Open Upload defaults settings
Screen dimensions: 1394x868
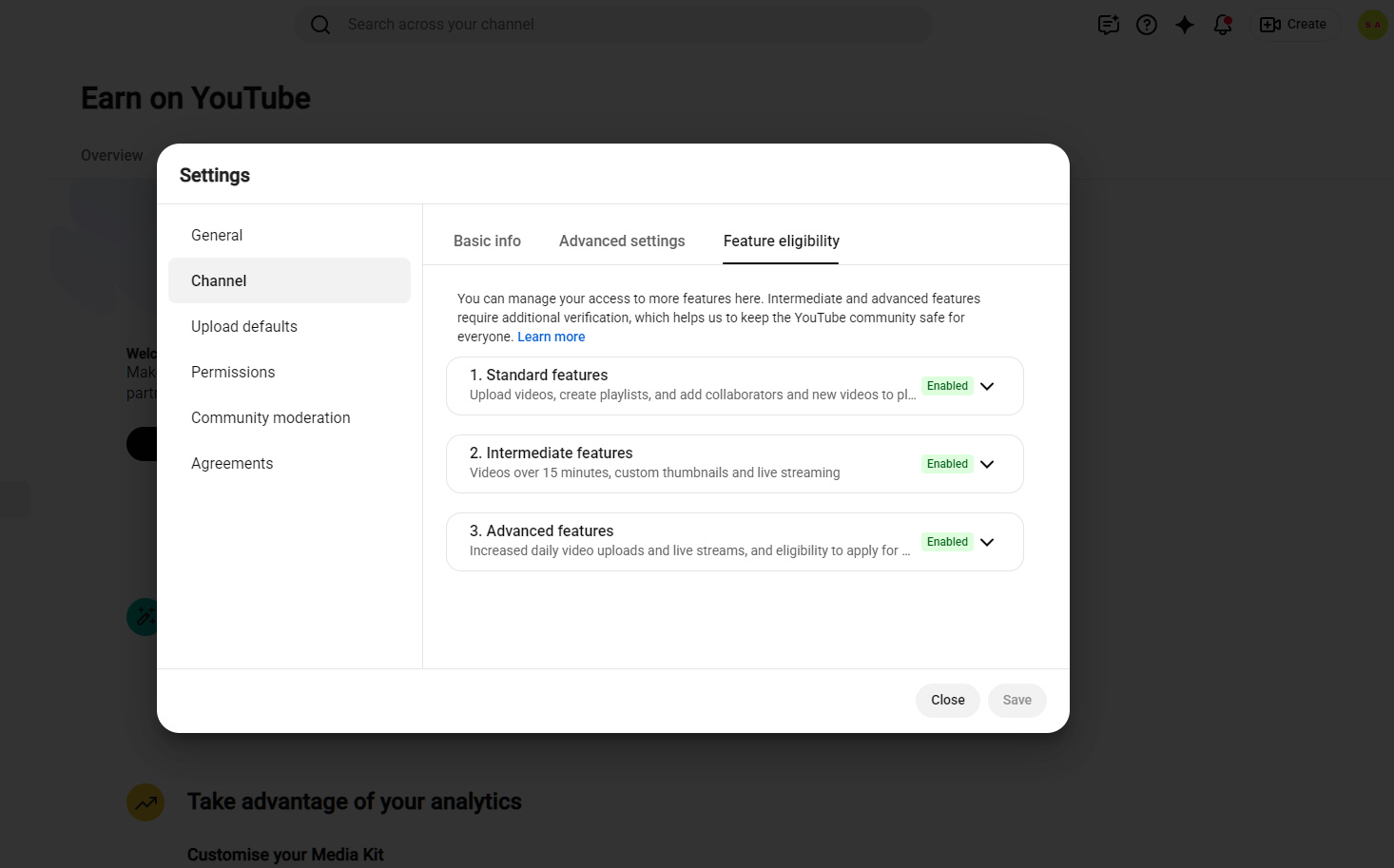pos(289,326)
